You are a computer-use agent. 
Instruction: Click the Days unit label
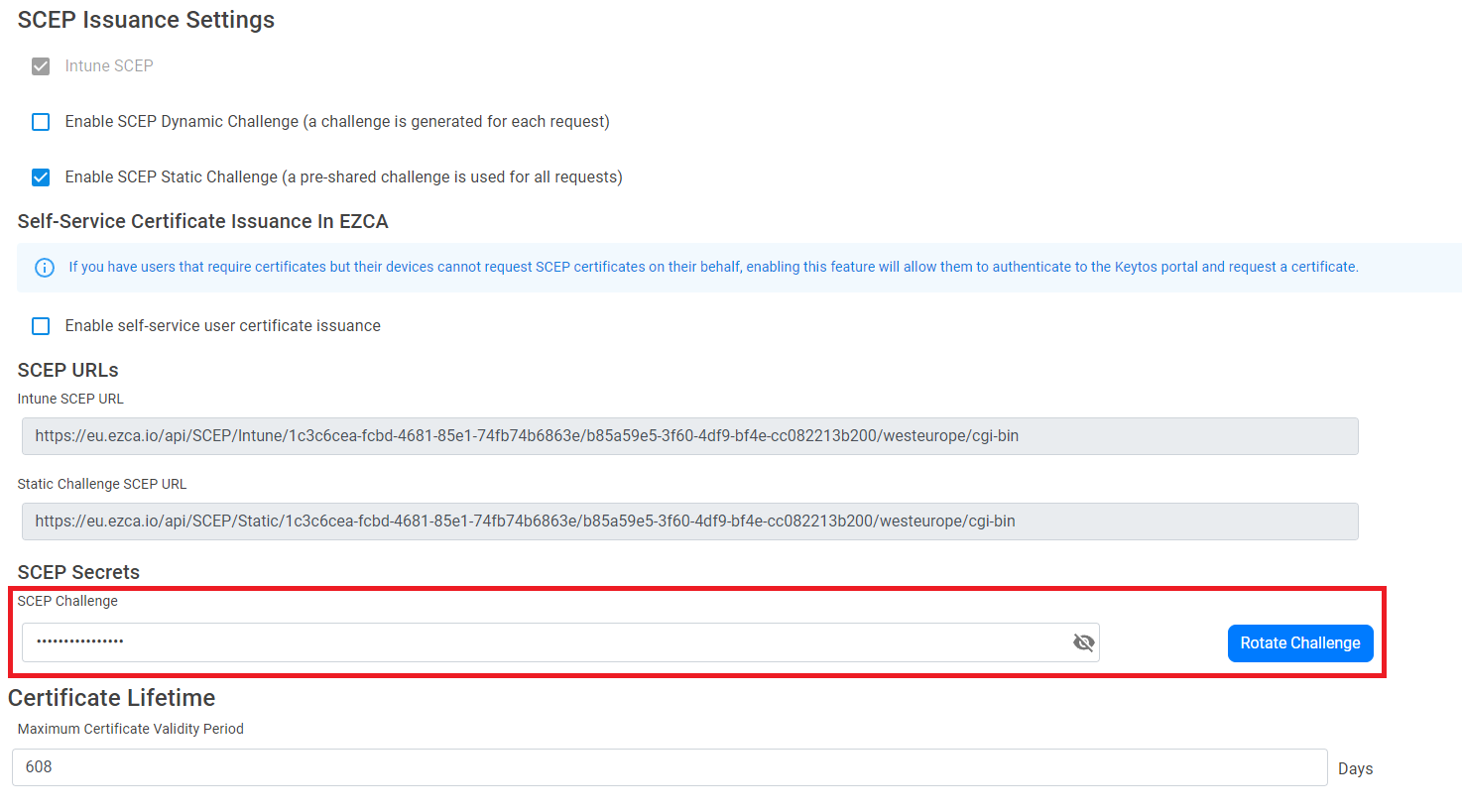[1355, 768]
